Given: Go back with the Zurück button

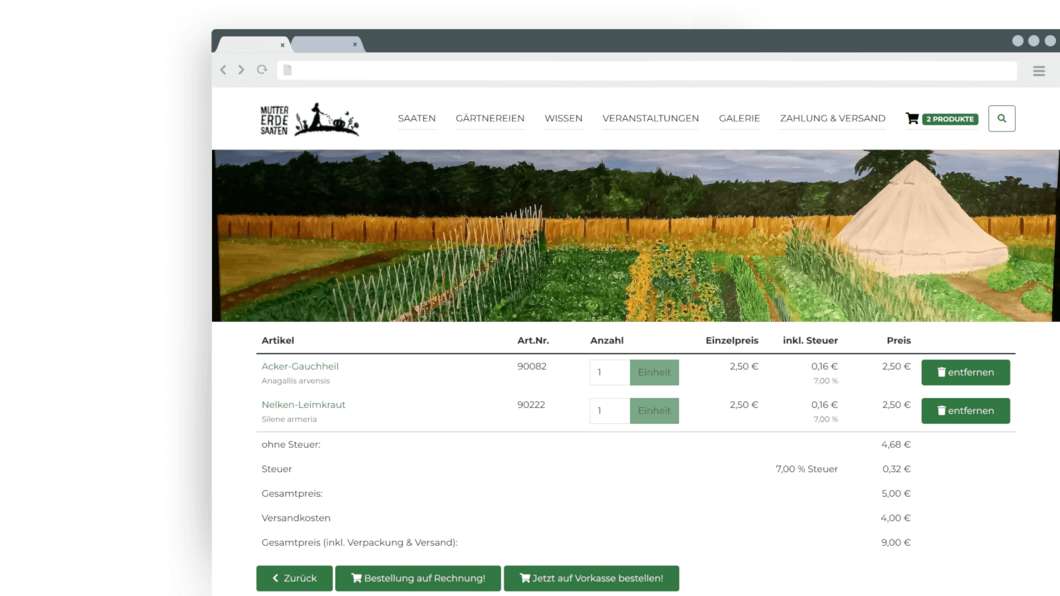Looking at the screenshot, I should [294, 578].
